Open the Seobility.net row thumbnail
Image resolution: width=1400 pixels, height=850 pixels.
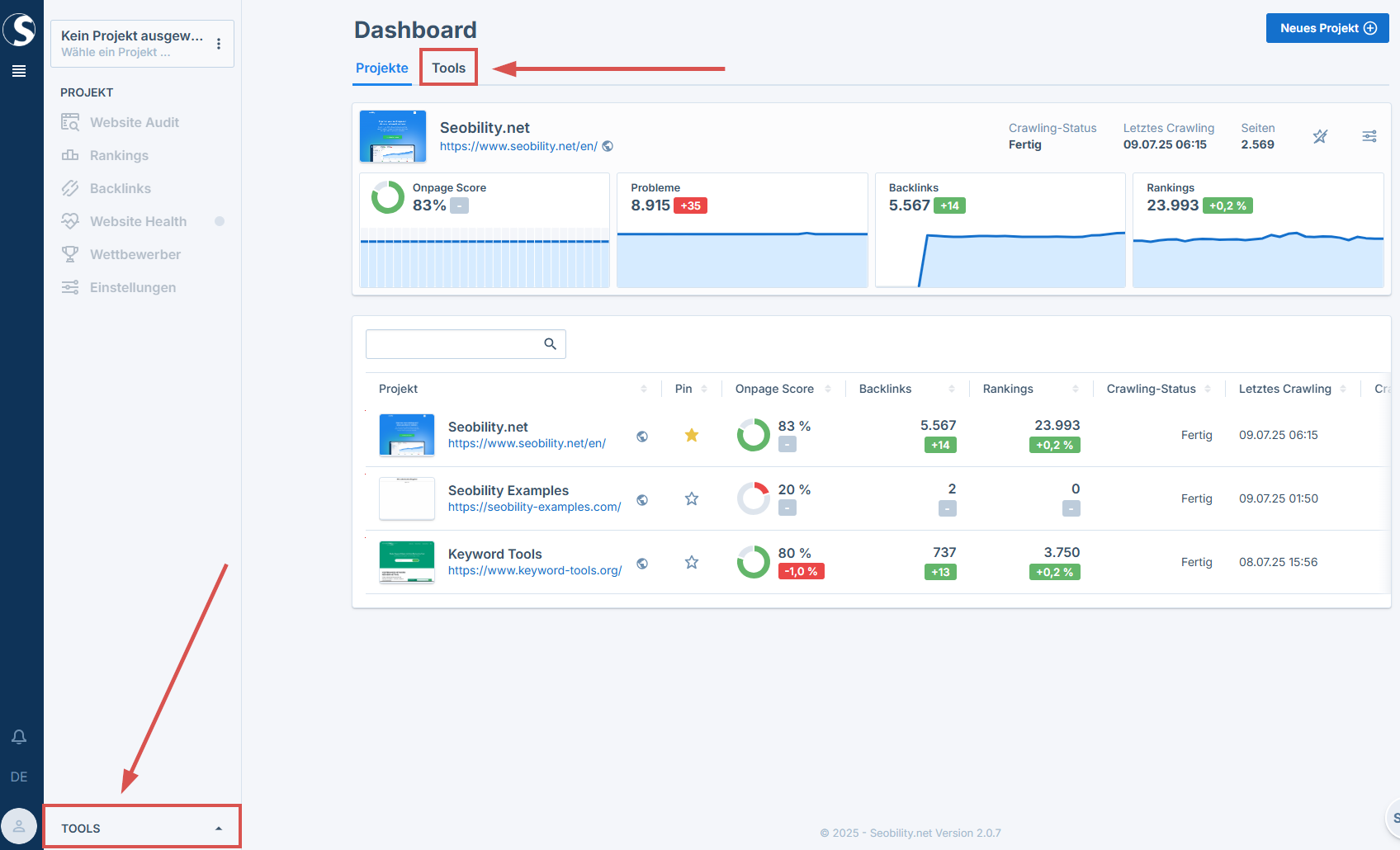point(407,435)
